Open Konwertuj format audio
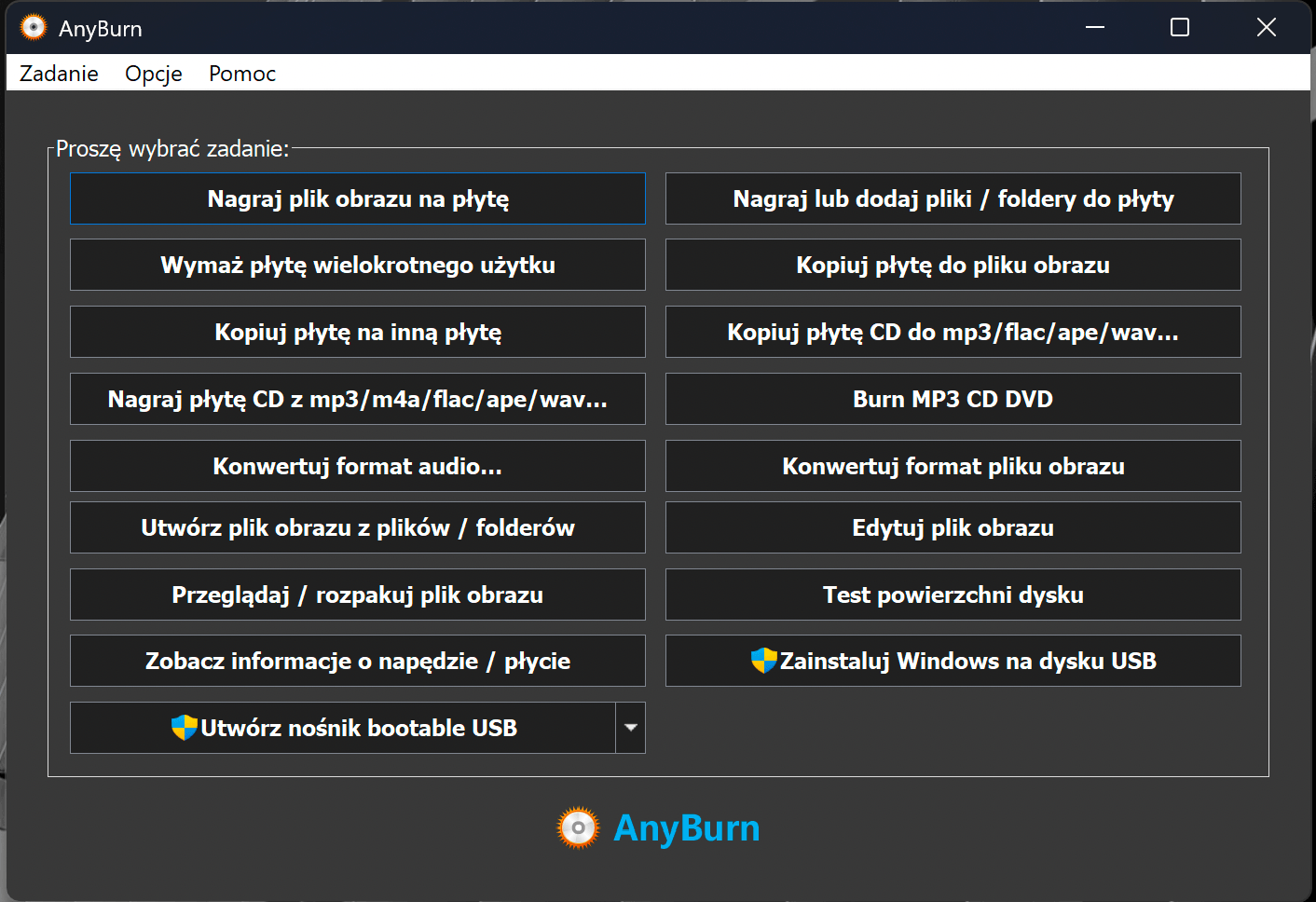Viewport: 1316px width, 902px height. [358, 466]
